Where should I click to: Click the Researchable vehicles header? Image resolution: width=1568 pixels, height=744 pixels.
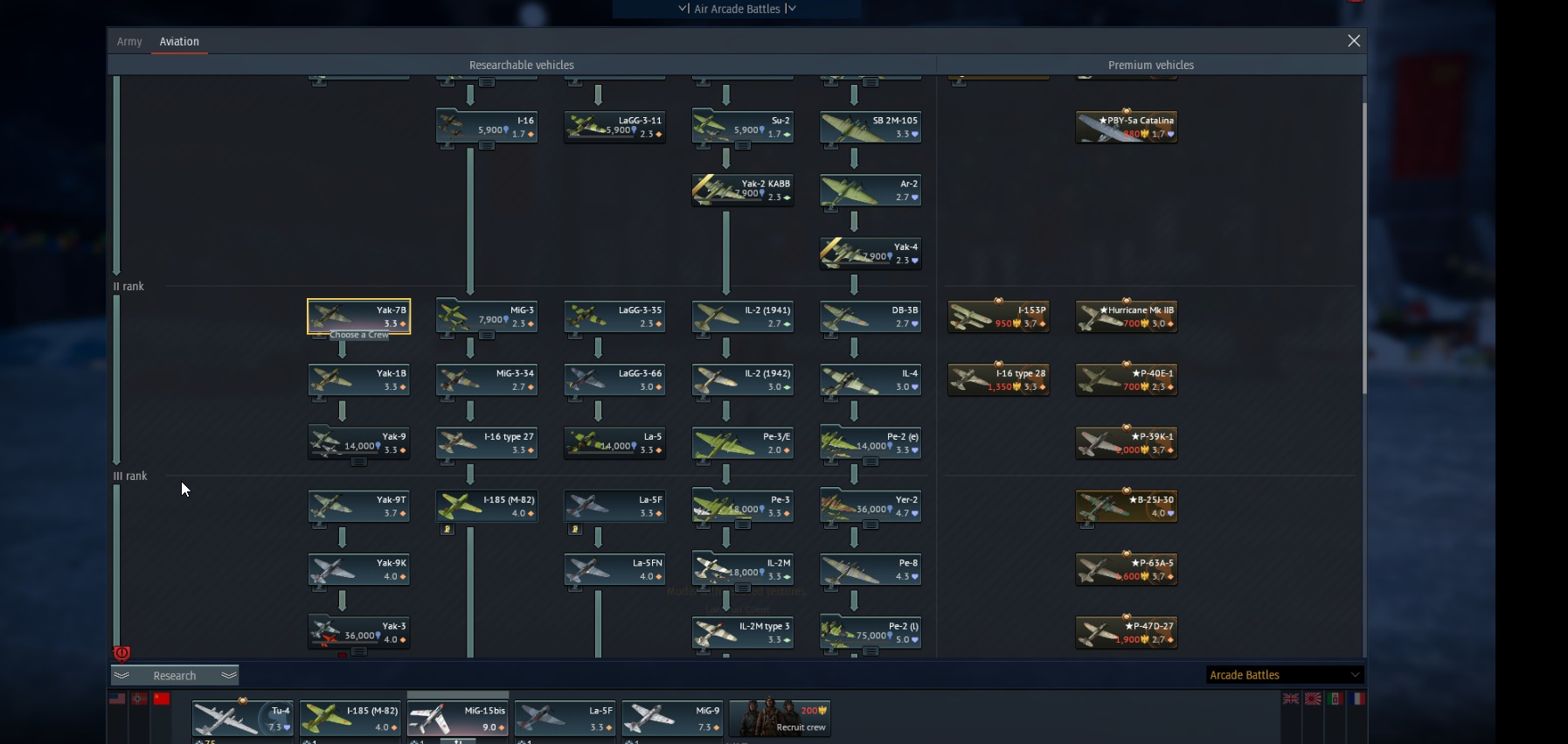point(522,66)
